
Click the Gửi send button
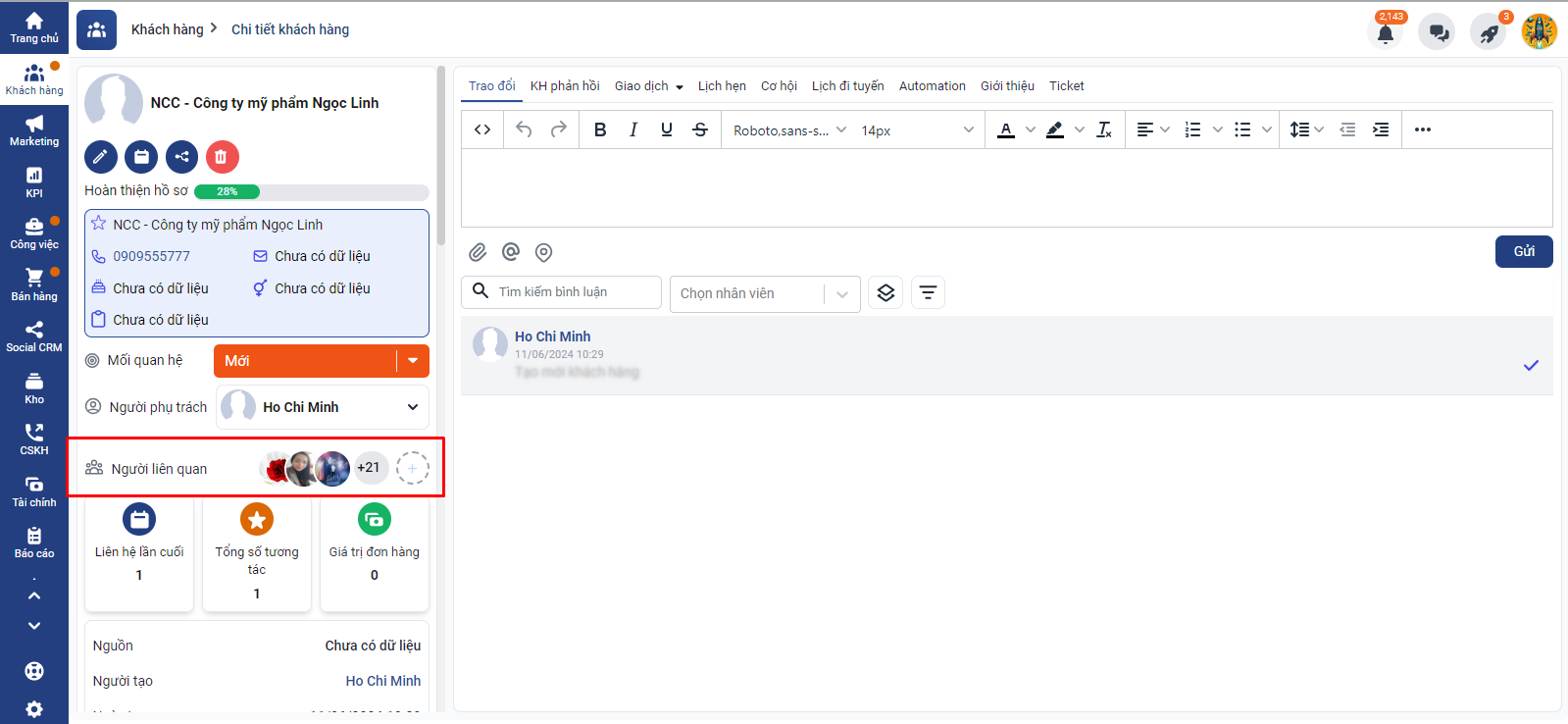point(1523,251)
